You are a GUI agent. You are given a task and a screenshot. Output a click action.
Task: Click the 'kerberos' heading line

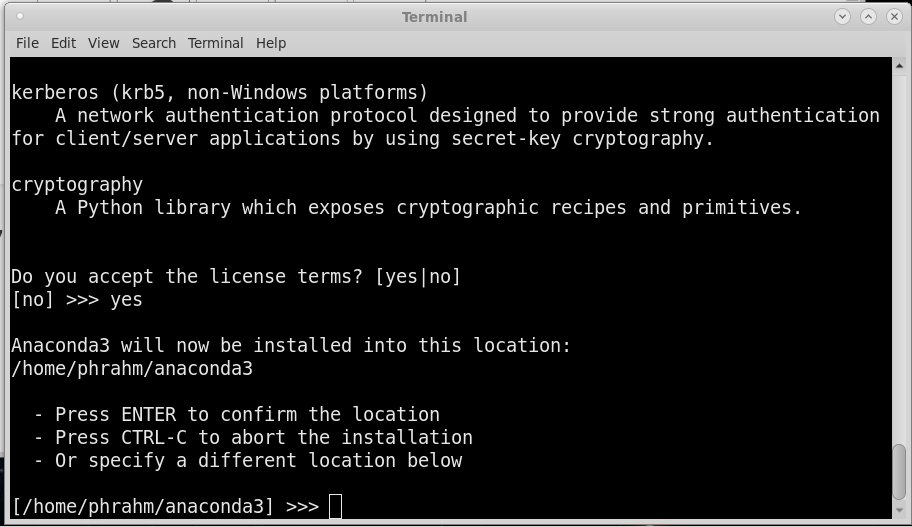220,92
